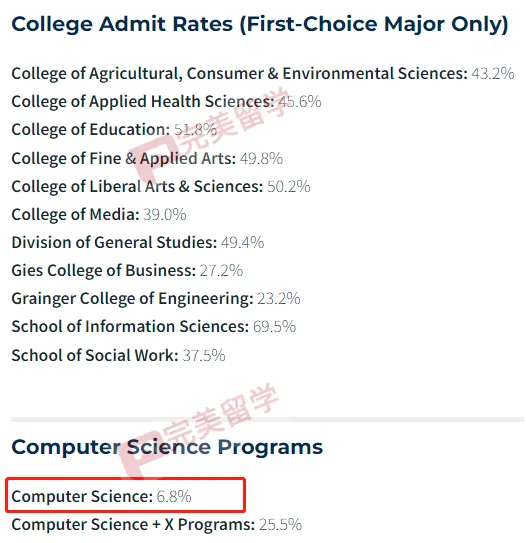This screenshot has height=543, width=526.
Task: Select the 69.5% admit rate value
Action: coord(275,327)
